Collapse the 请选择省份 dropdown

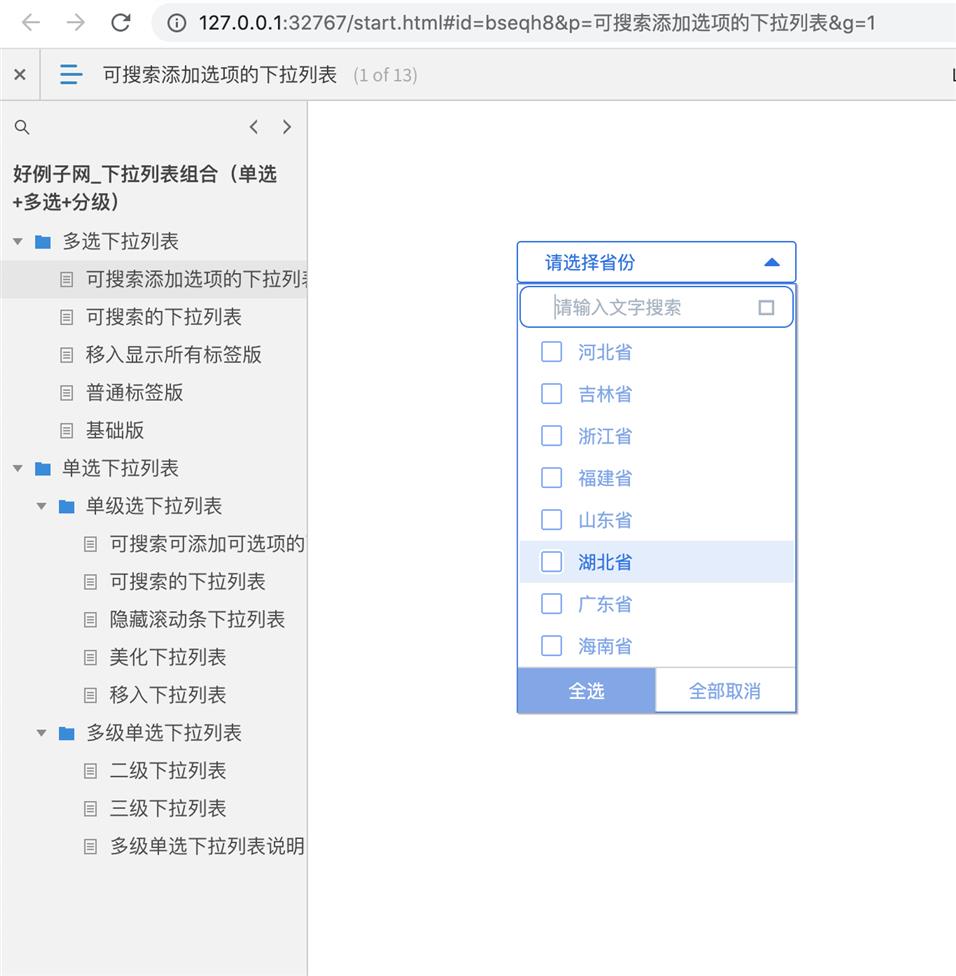(x=770, y=262)
